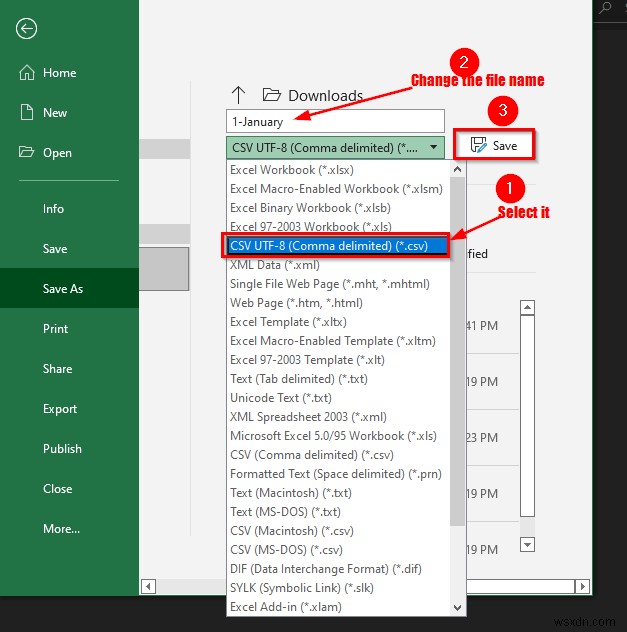
Task: Click horizontal scrollbar left arrow
Action: (148, 586)
